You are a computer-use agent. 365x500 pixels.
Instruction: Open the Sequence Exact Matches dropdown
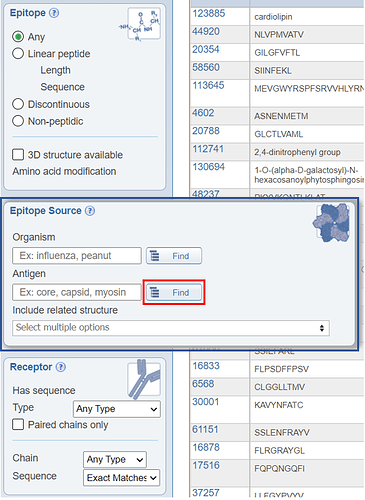(121, 478)
